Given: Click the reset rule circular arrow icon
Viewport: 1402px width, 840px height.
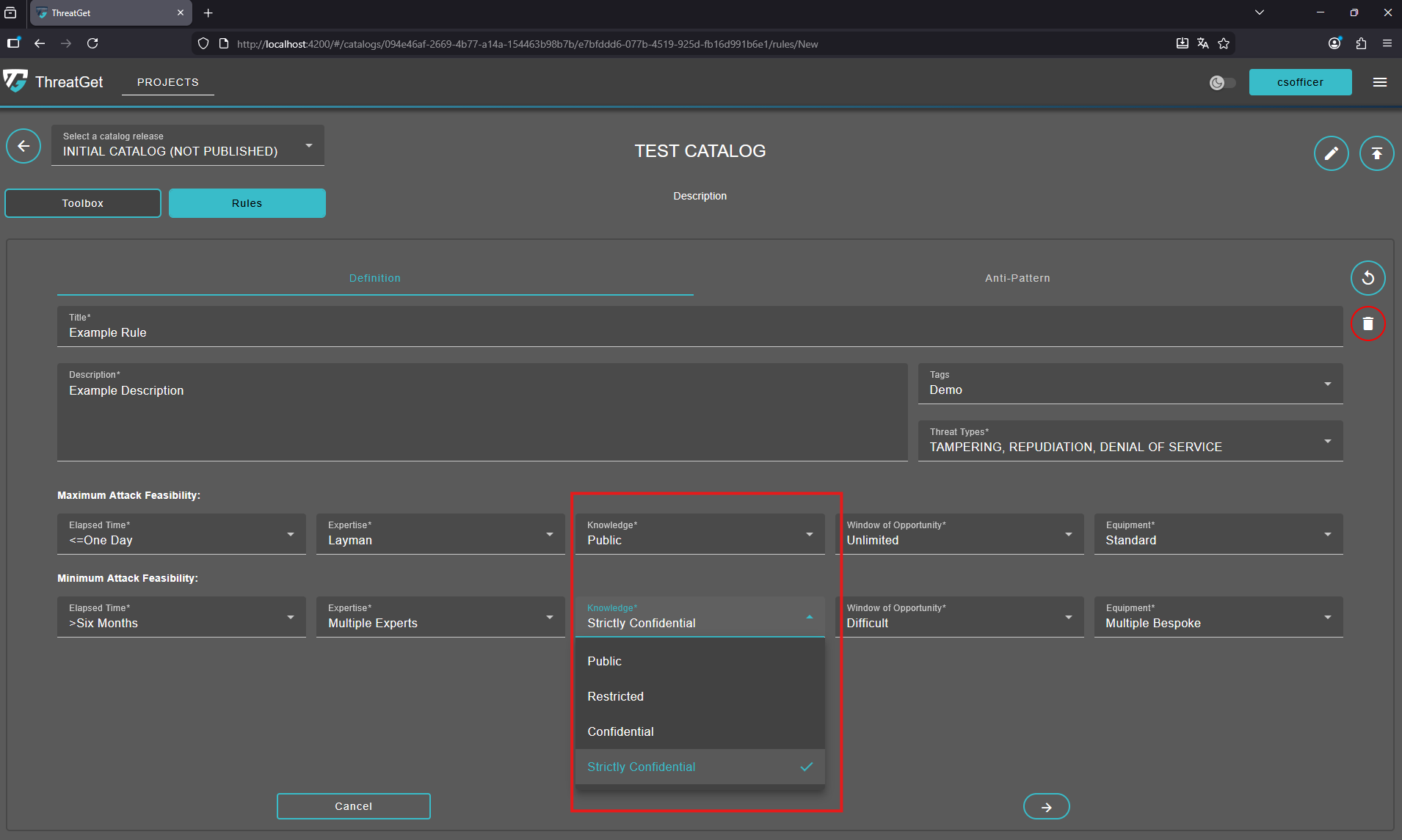Looking at the screenshot, I should (x=1368, y=278).
